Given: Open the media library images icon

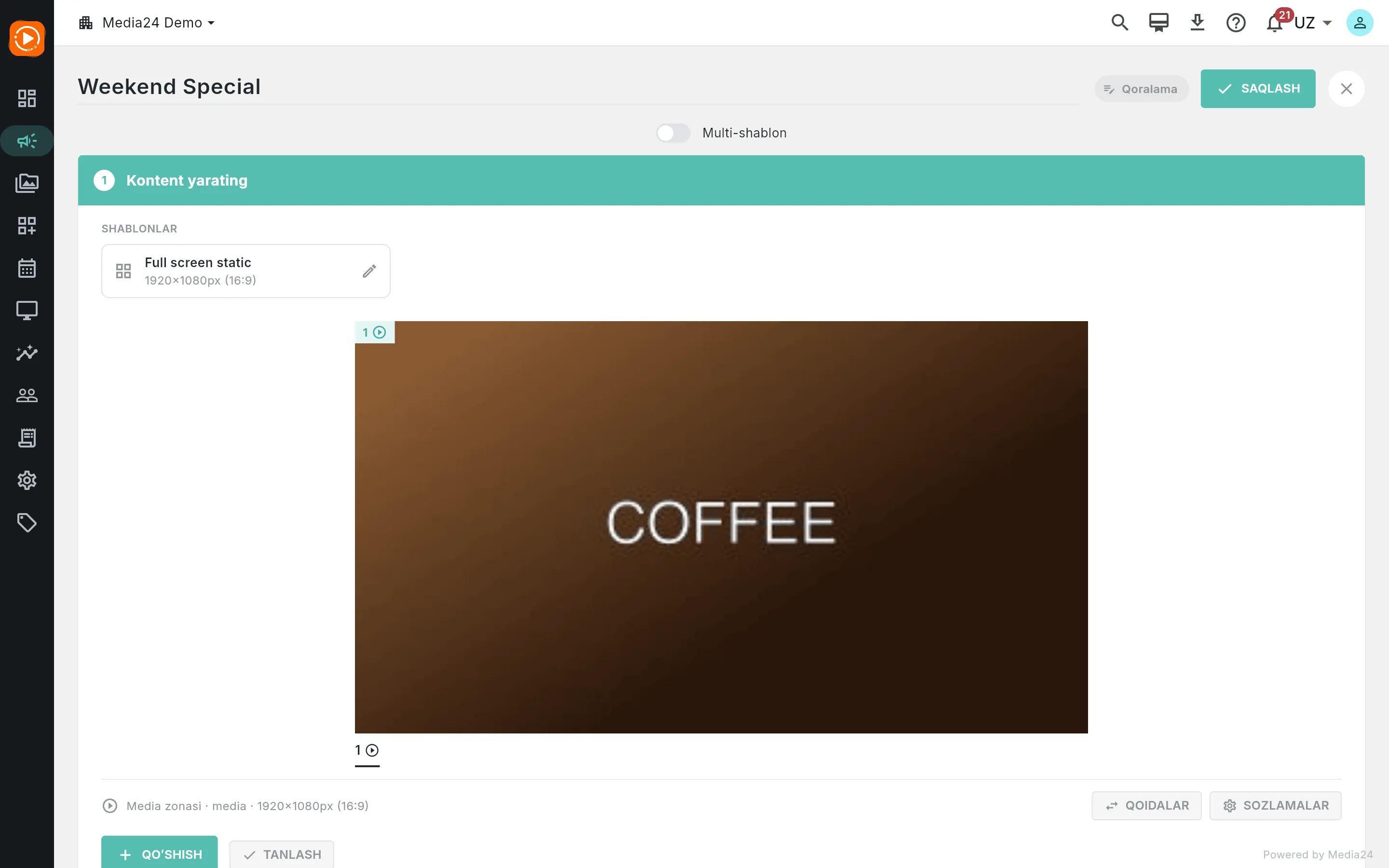Looking at the screenshot, I should coord(27,183).
